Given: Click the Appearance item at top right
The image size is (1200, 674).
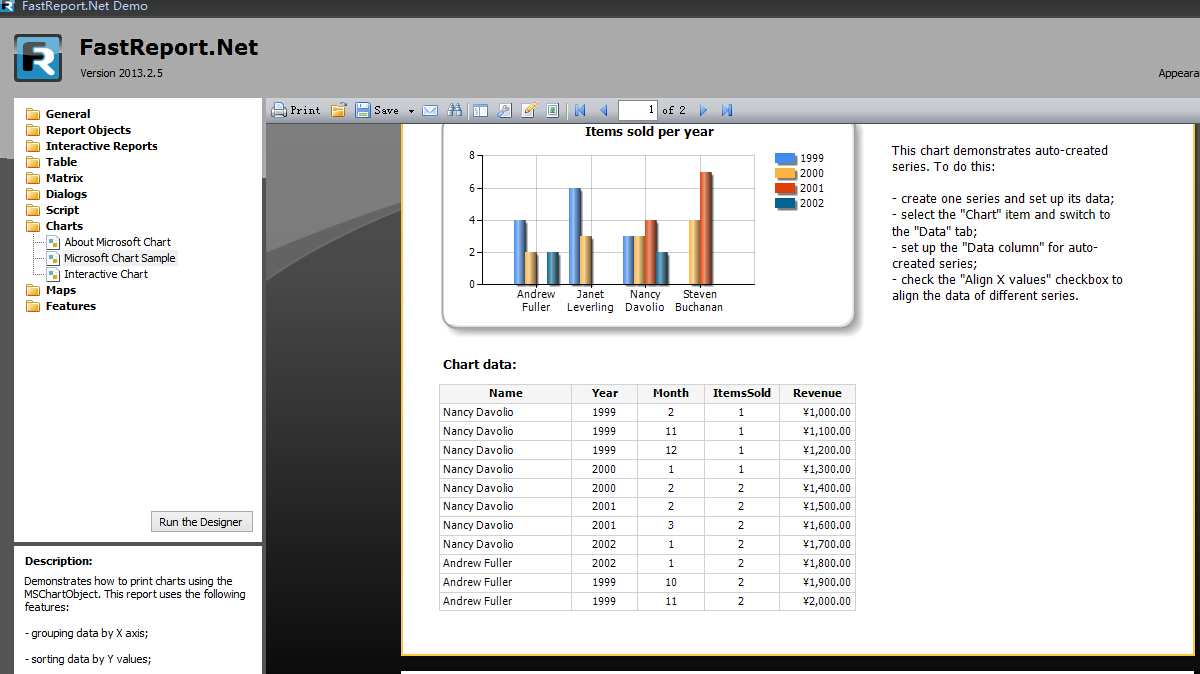Looking at the screenshot, I should point(1179,73).
